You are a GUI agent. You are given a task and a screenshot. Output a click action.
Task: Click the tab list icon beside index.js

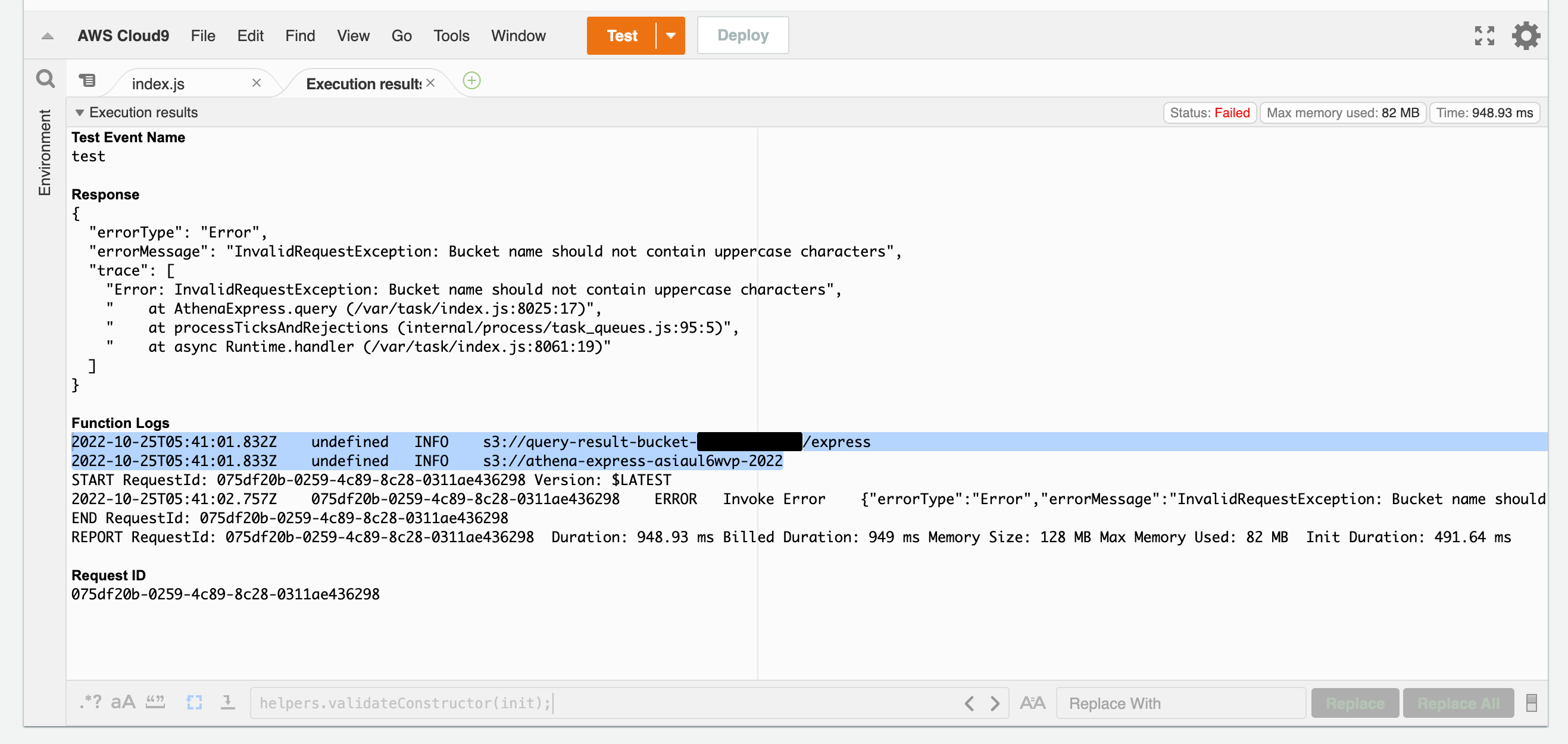click(87, 80)
